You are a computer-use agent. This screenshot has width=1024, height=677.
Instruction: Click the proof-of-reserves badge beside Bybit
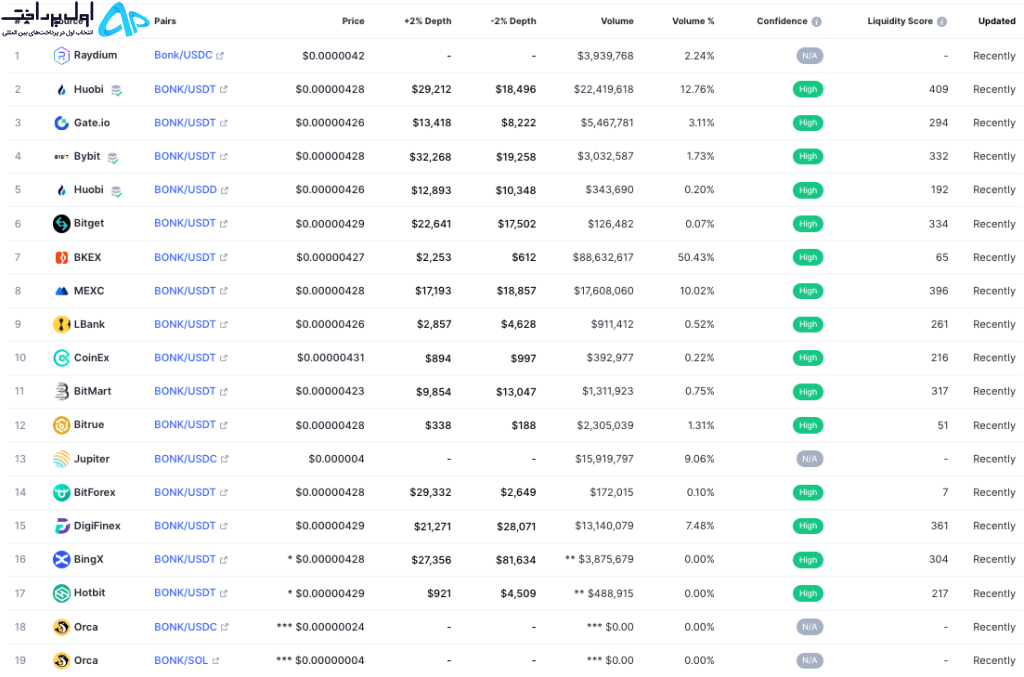tap(113, 158)
